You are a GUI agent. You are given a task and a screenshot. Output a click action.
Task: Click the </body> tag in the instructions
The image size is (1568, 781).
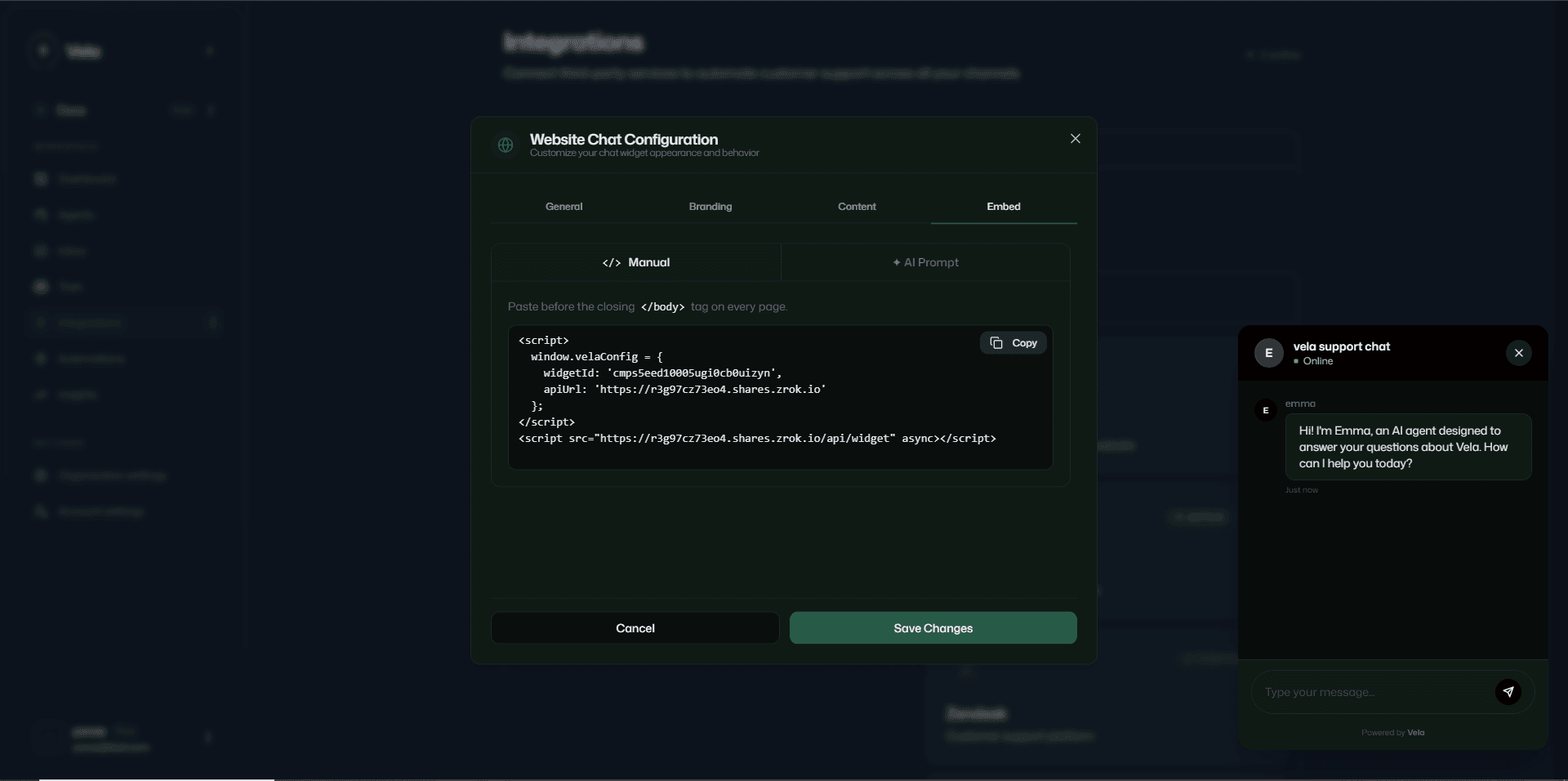pyautogui.click(x=662, y=307)
